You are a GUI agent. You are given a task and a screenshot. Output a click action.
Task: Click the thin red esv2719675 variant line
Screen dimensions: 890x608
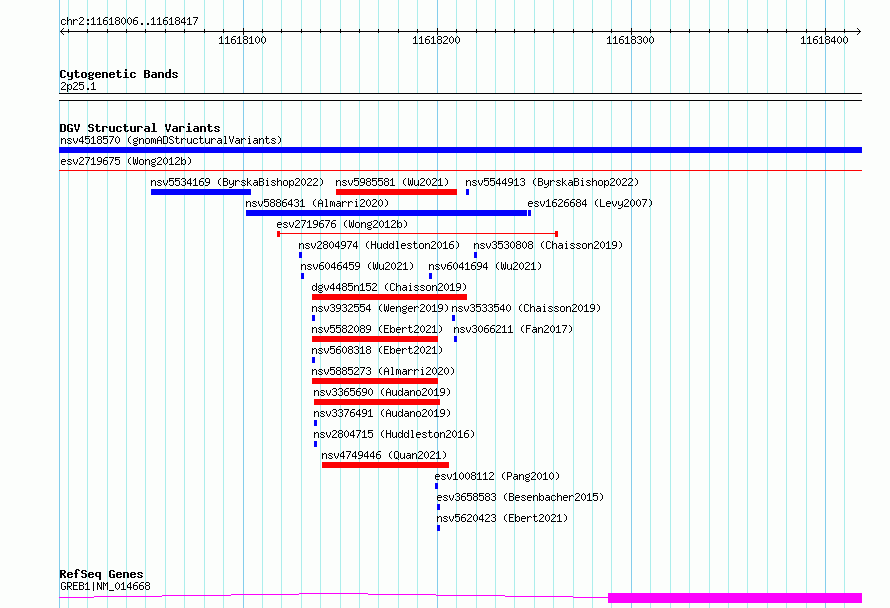(x=460, y=170)
